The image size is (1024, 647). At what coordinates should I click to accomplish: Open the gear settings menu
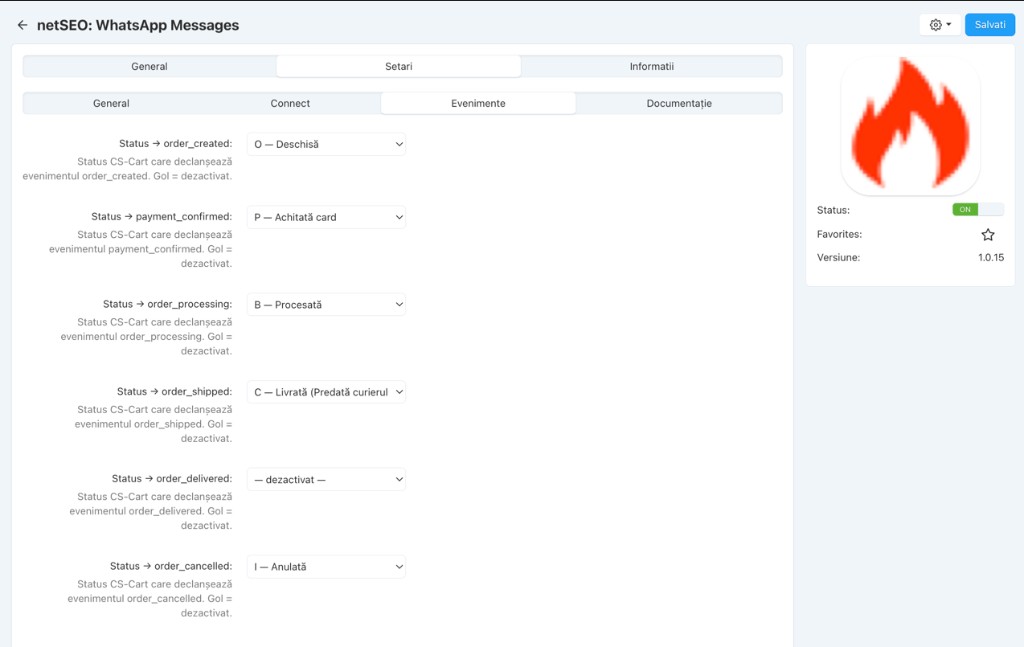940,25
